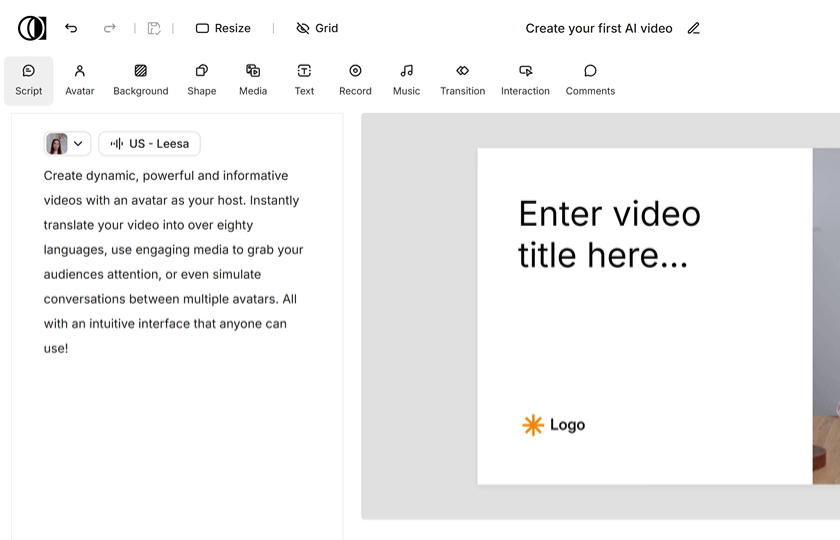Switch to the Script tab

click(x=29, y=80)
